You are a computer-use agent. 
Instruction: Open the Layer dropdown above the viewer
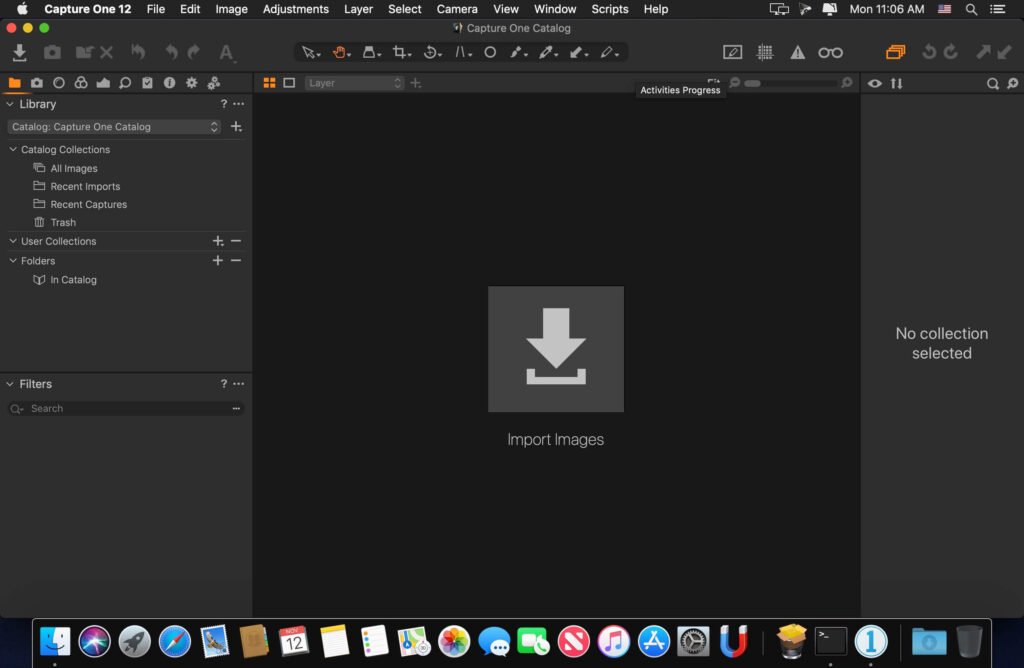pos(354,83)
